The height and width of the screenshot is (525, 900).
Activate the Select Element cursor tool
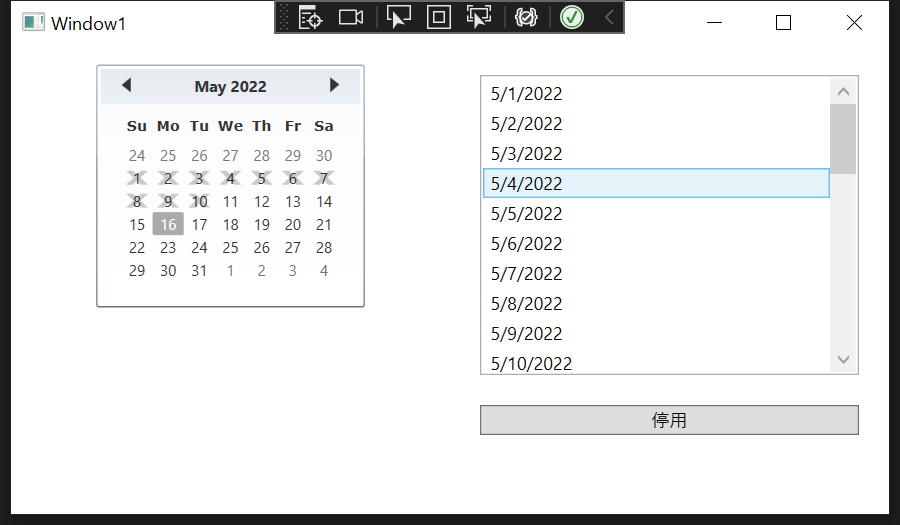(398, 17)
